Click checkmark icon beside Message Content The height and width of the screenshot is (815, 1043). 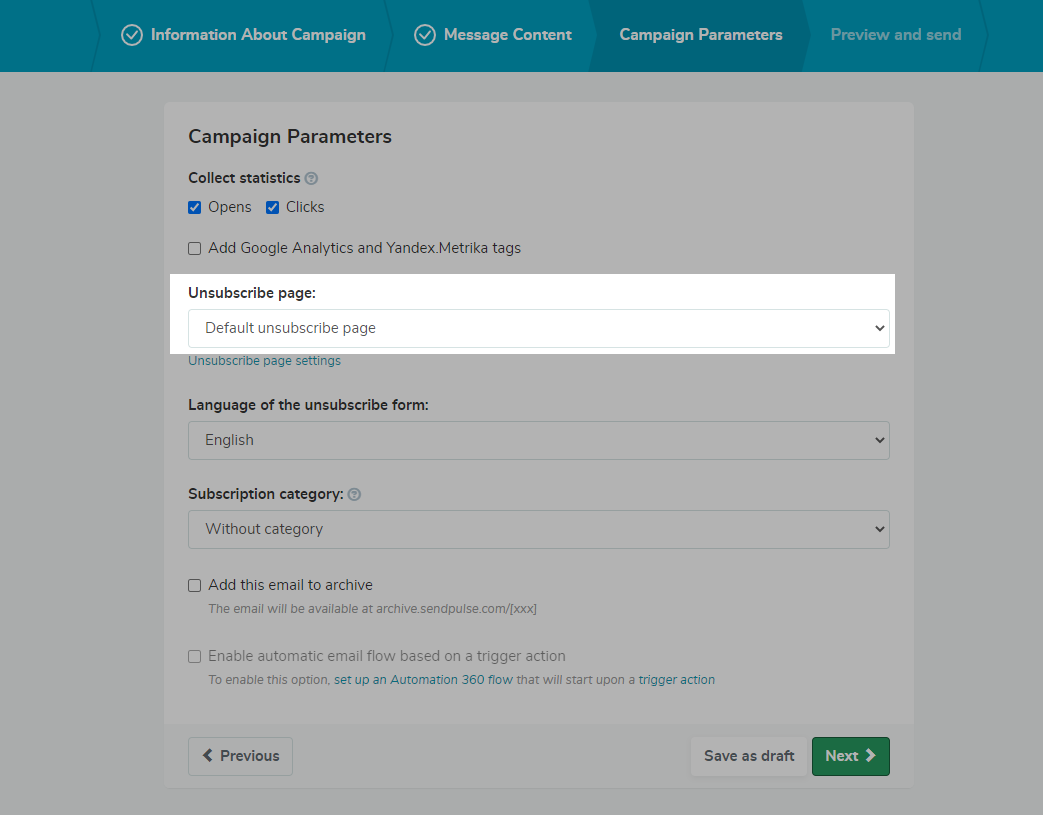tap(425, 35)
